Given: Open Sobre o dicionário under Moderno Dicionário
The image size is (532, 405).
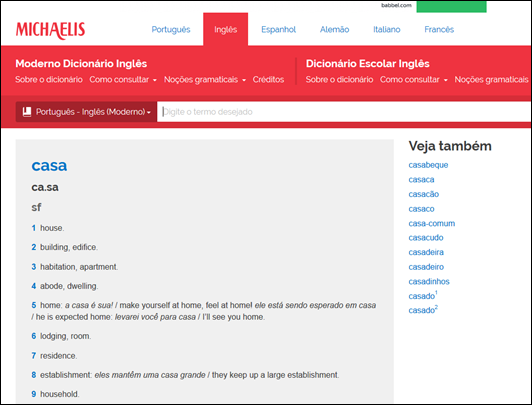Looking at the screenshot, I should point(49,80).
